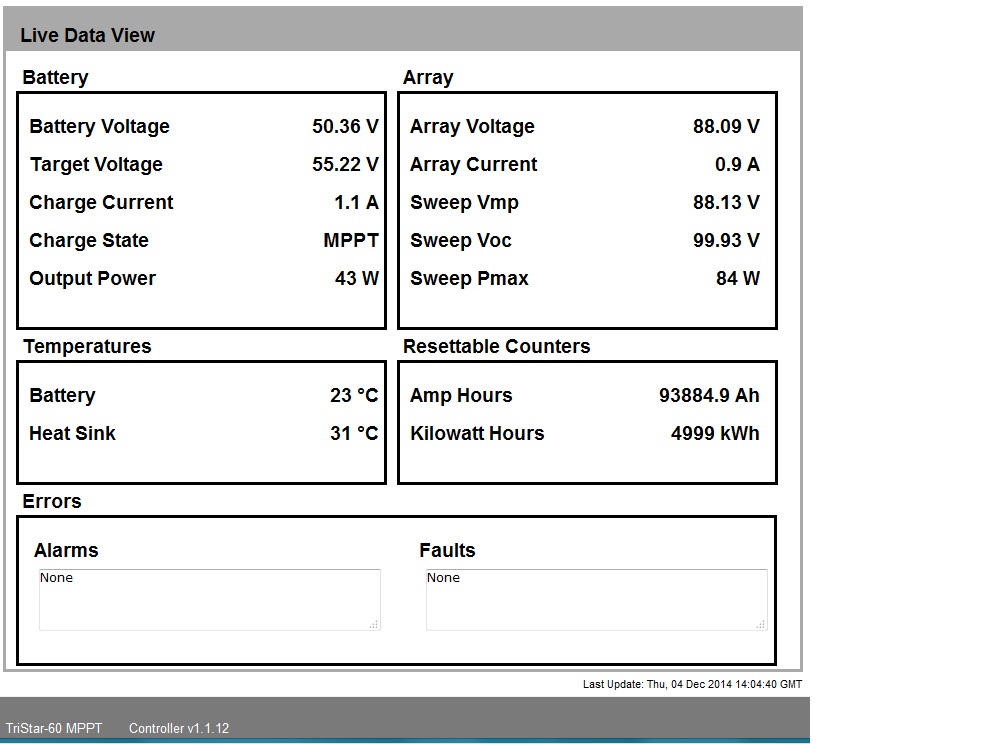Click the Faults text box
The width and height of the screenshot is (1008, 744).
click(597, 600)
